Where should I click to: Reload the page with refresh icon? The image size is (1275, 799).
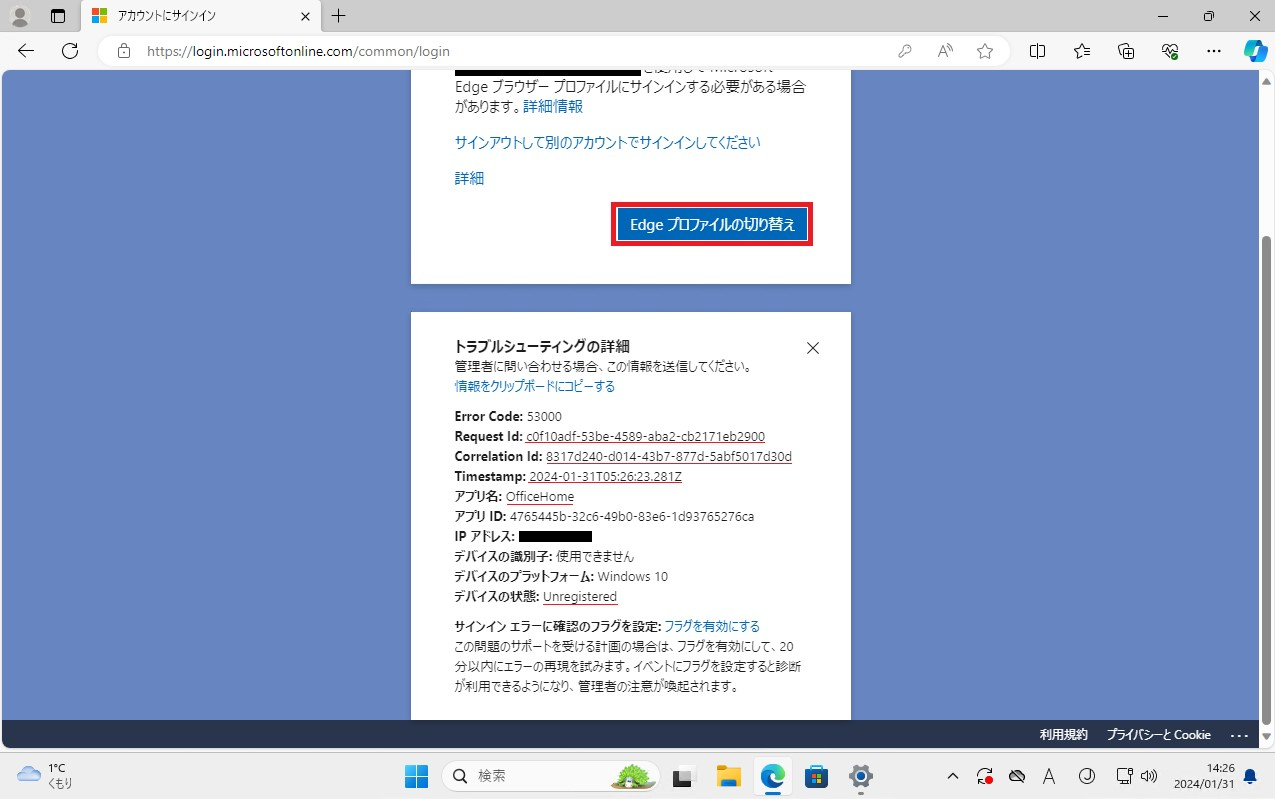tap(70, 51)
